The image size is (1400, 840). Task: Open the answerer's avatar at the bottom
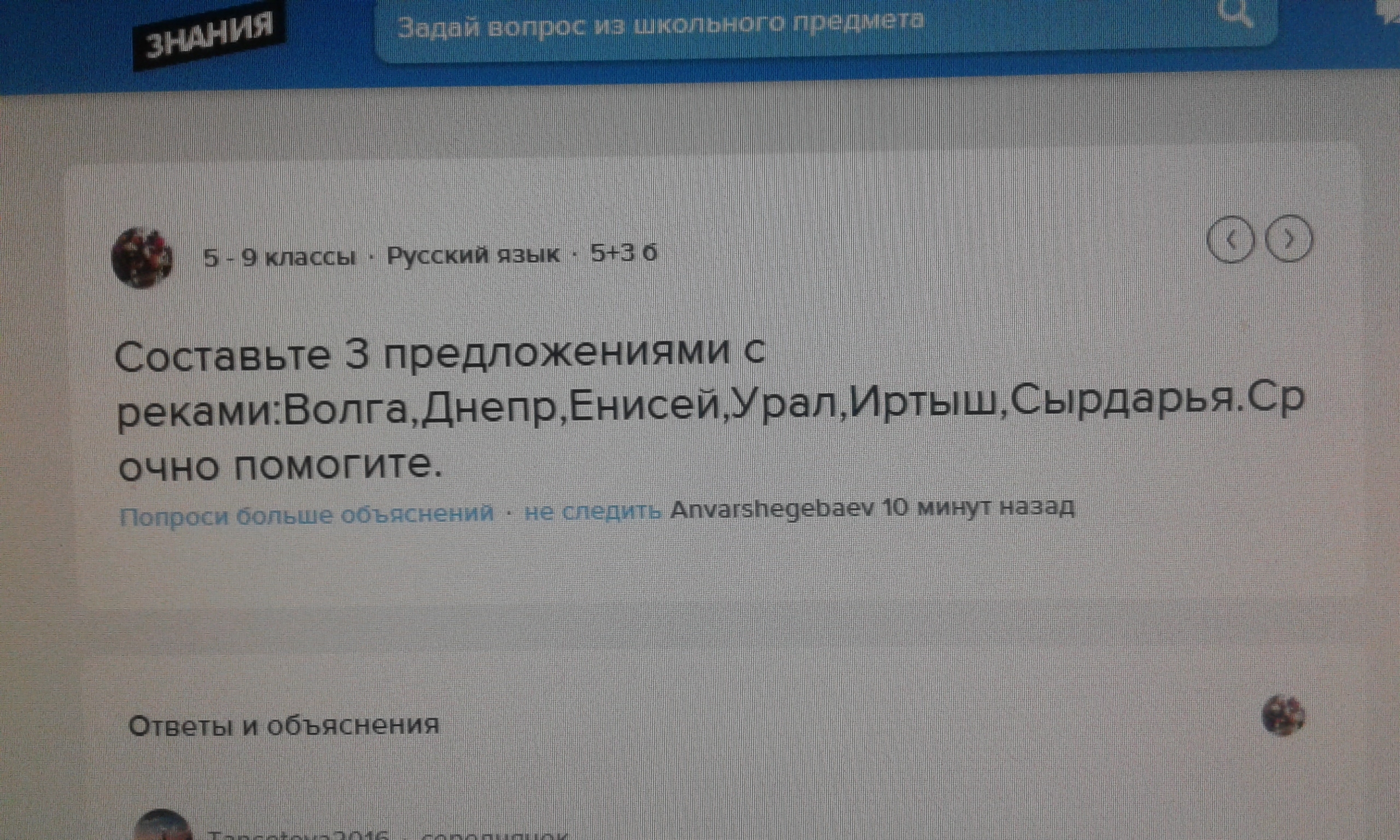[x=162, y=827]
